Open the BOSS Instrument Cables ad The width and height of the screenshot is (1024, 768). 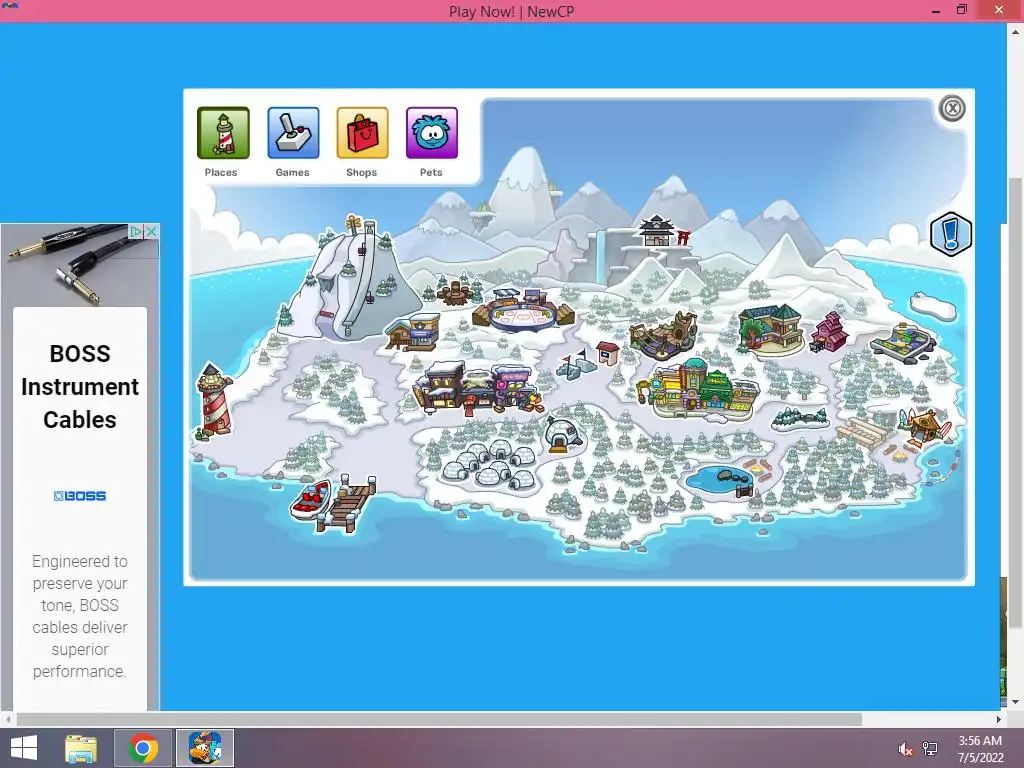(80, 387)
